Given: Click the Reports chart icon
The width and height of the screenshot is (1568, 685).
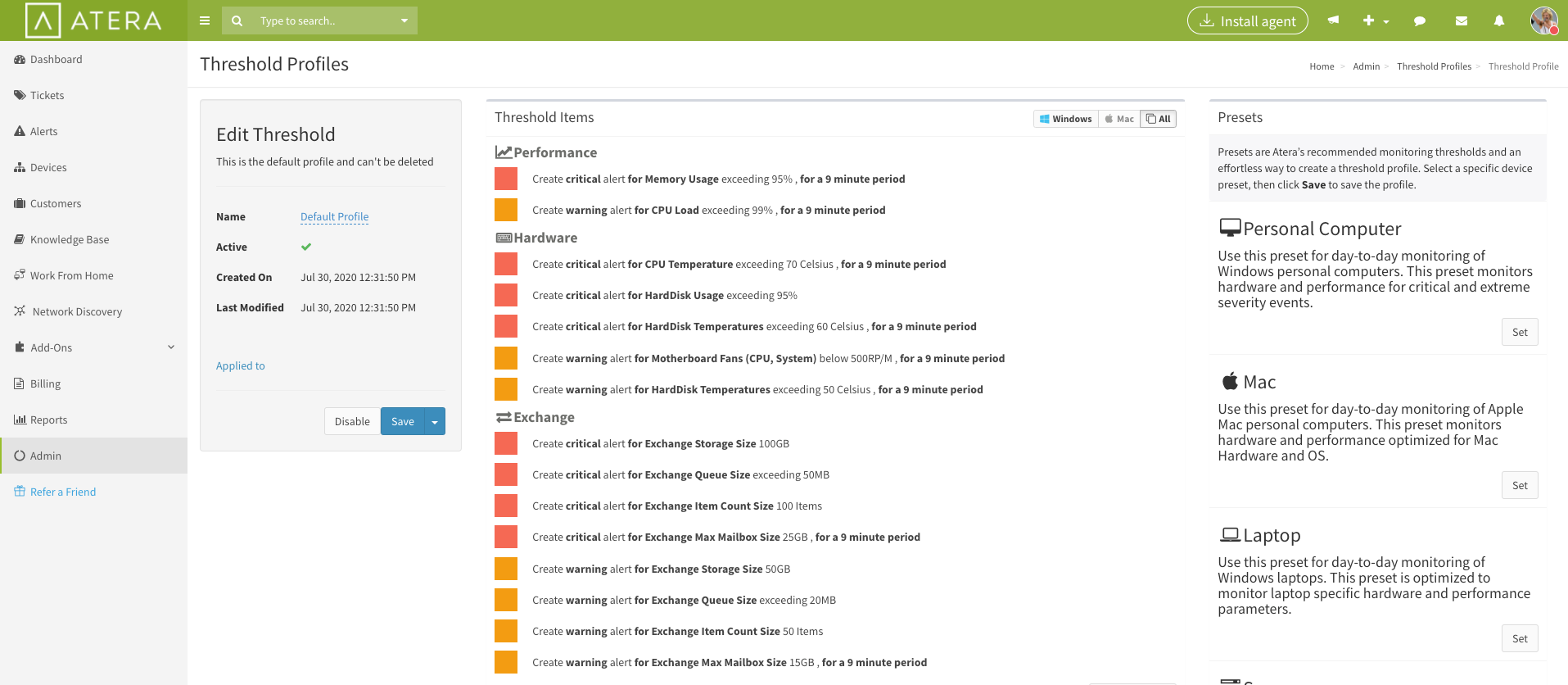Looking at the screenshot, I should click(20, 420).
